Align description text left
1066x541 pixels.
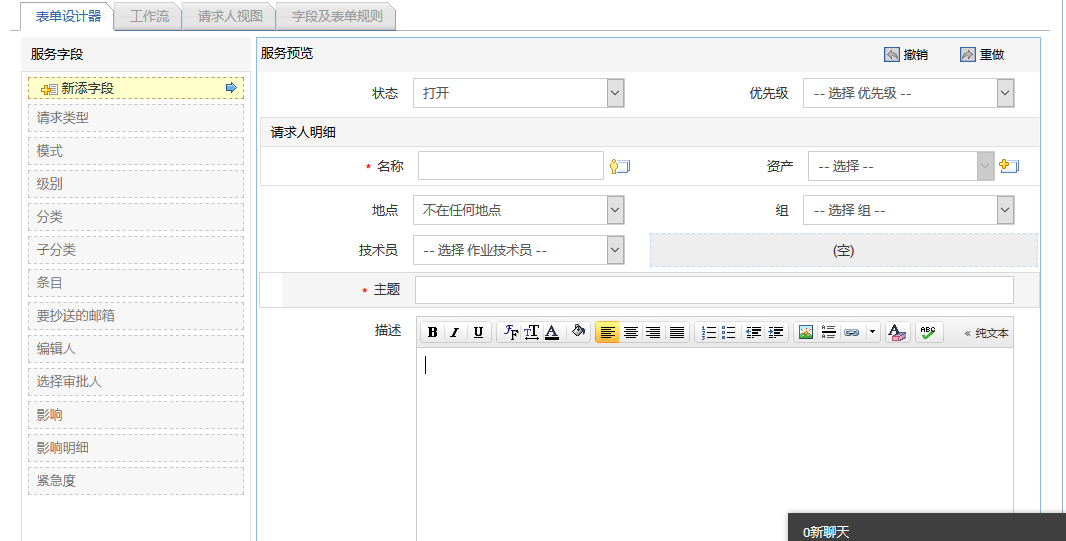tap(607, 332)
